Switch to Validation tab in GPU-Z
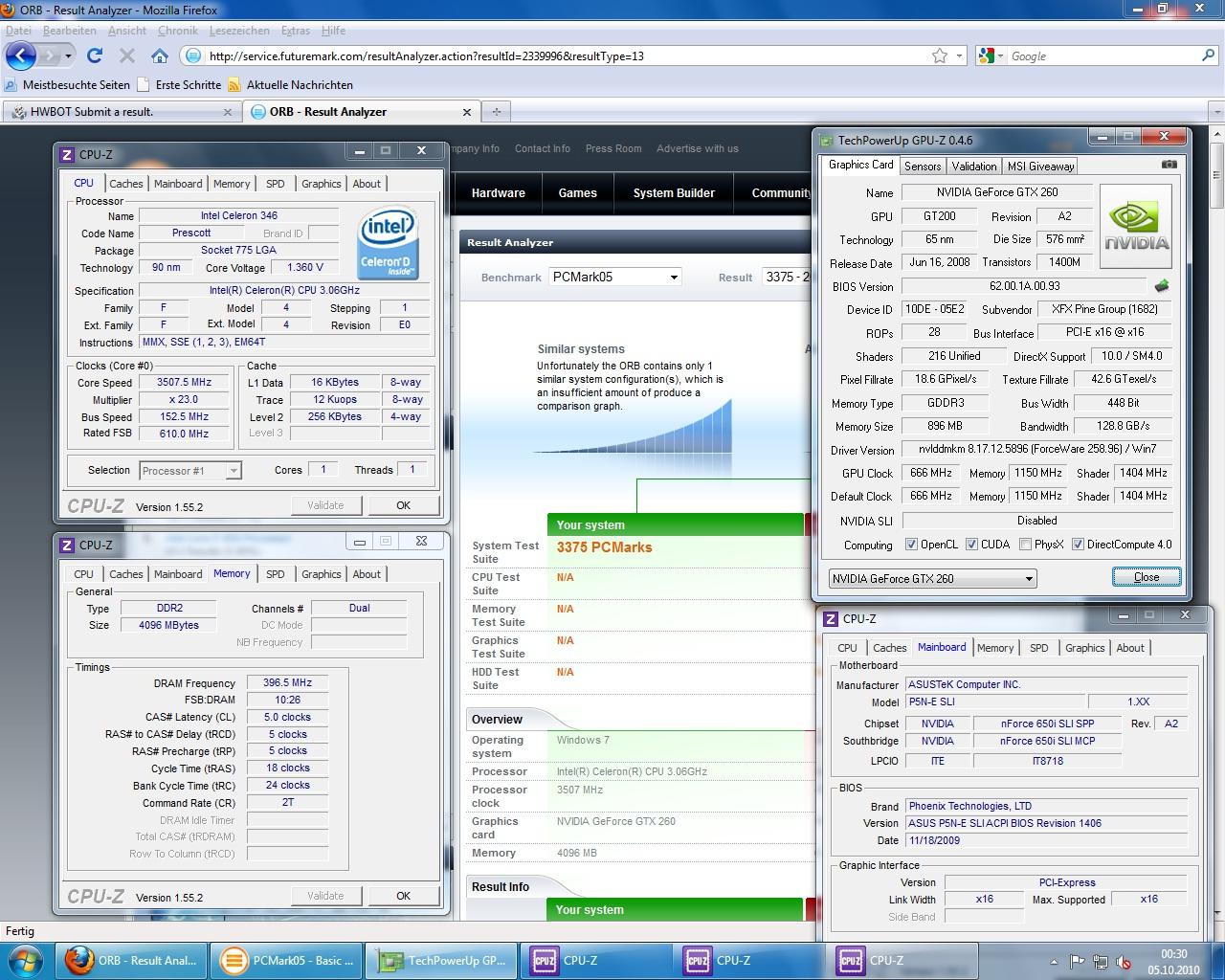This screenshot has width=1225, height=980. (x=974, y=166)
